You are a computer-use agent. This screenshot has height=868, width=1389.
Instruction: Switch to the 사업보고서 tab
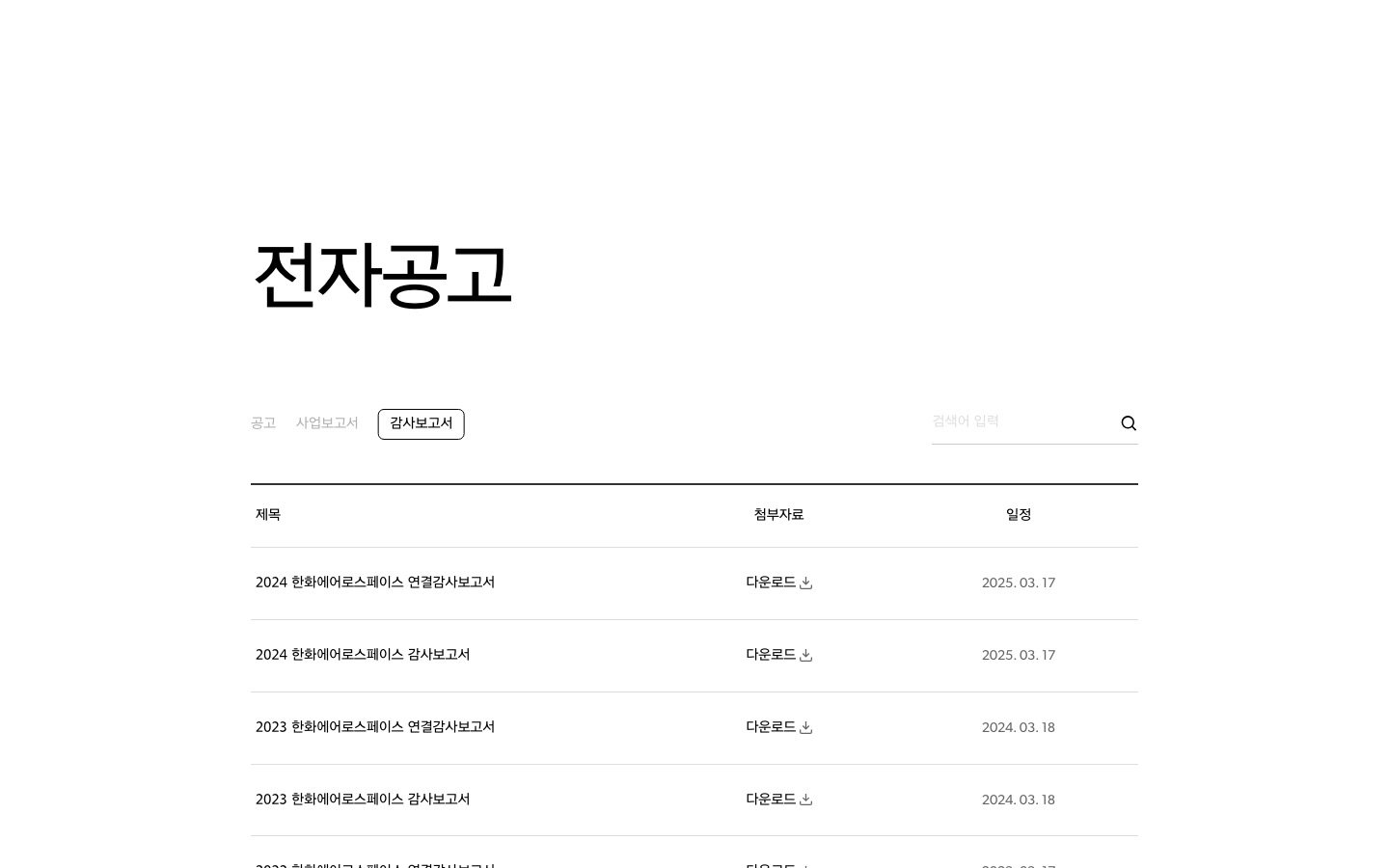pos(327,423)
